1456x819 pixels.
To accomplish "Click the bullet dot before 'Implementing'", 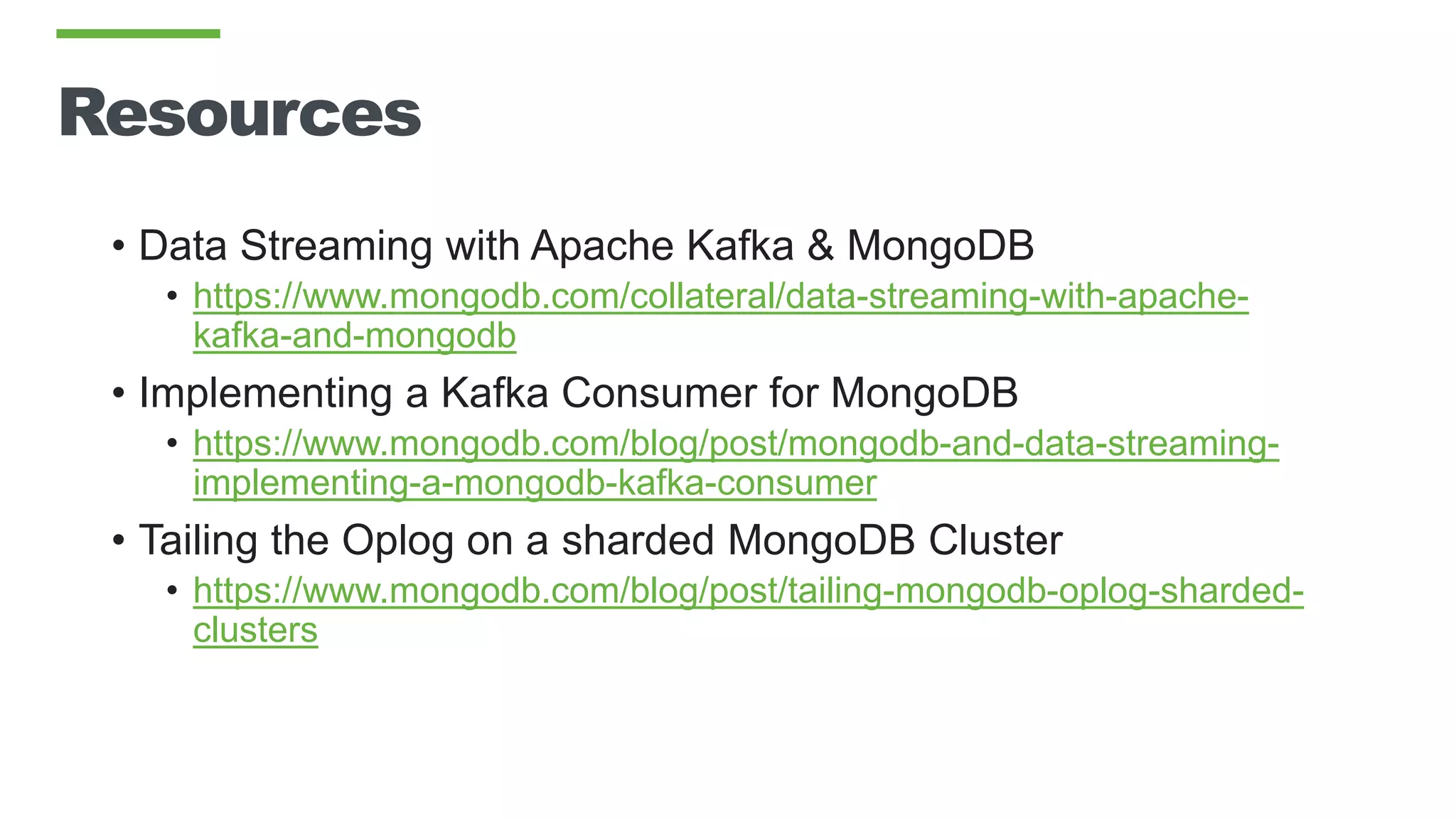I will tap(119, 393).
